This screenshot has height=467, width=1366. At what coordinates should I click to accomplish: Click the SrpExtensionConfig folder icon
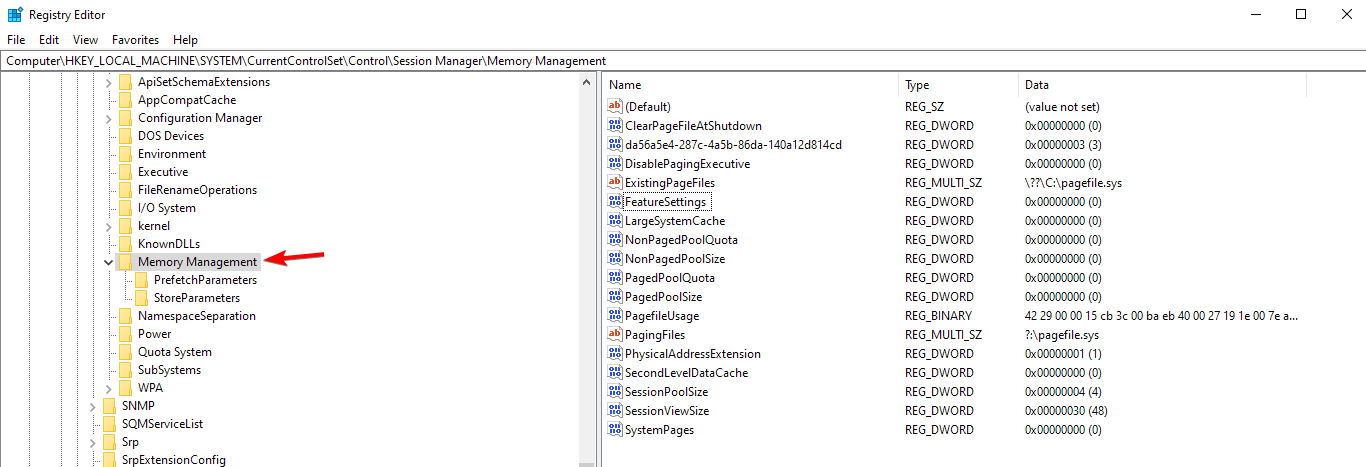tap(109, 460)
